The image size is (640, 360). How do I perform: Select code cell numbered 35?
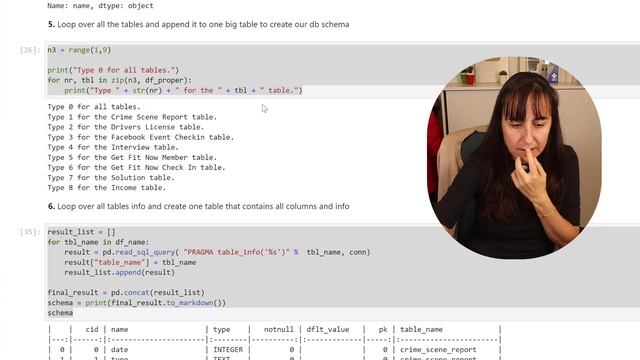(x=342, y=272)
